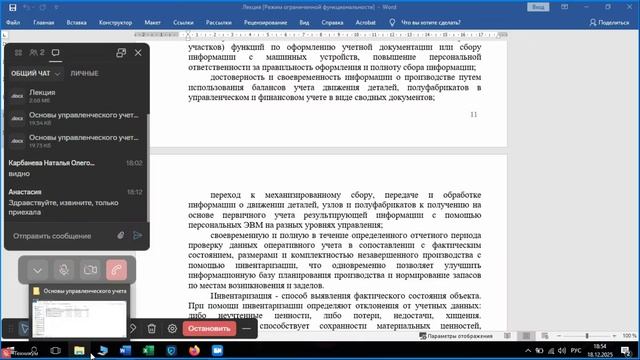Screen dimensions: 640x360
Task: Click the message 'видно' in chat
Action: (x=19, y=173)
